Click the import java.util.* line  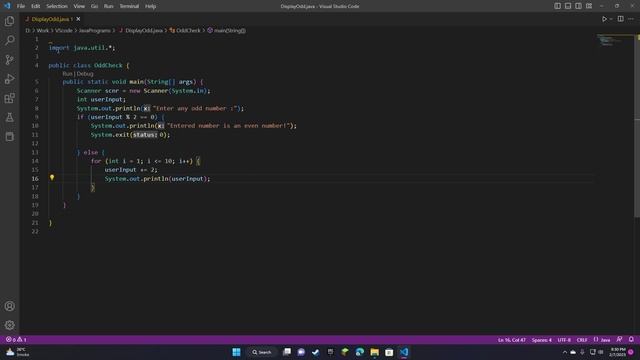click(x=82, y=48)
